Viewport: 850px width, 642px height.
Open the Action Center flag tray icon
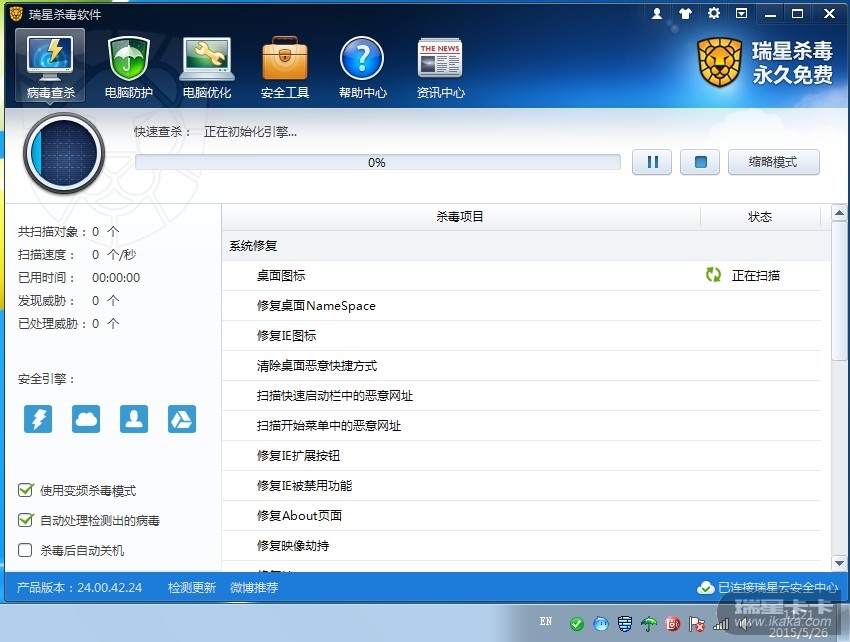(x=697, y=625)
